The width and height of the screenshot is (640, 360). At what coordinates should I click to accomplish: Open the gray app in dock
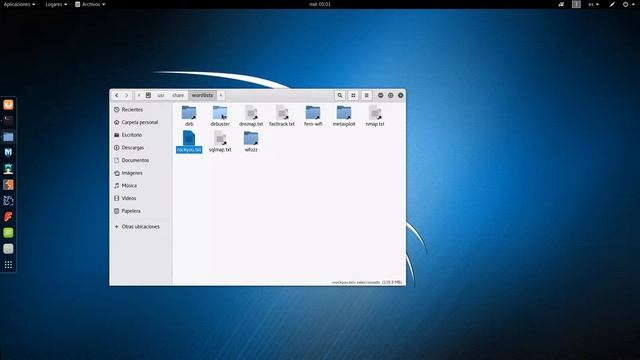[8, 249]
